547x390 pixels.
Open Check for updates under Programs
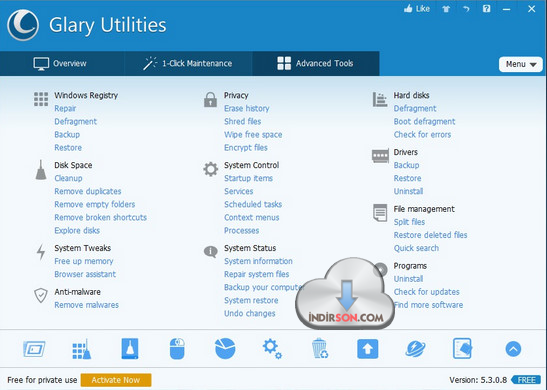coord(427,292)
